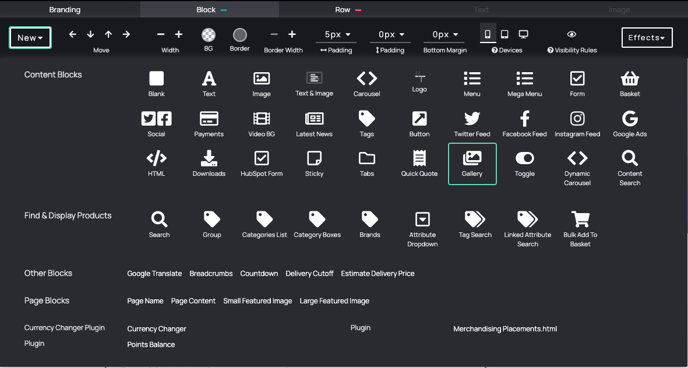688x368 pixels.
Task: Insert the Facebook Feed block
Action: pyautogui.click(x=525, y=124)
